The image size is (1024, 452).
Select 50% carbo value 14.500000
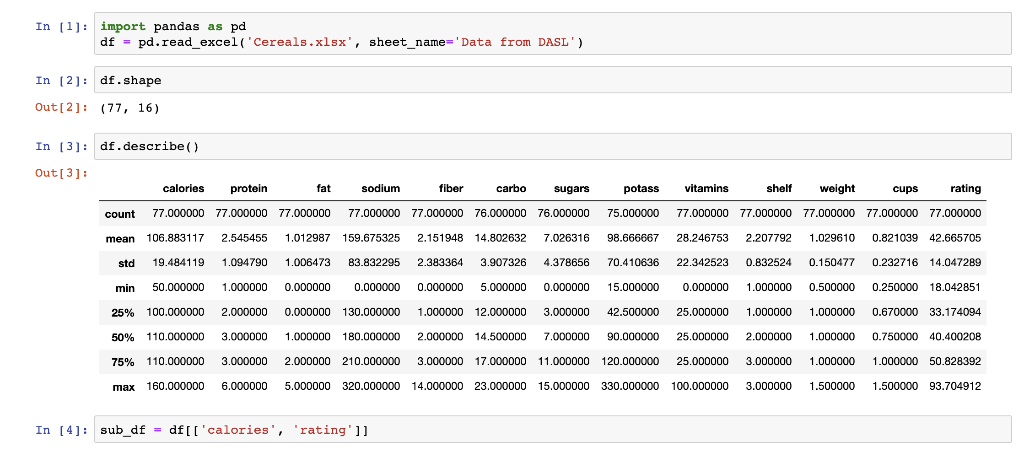tap(500, 336)
